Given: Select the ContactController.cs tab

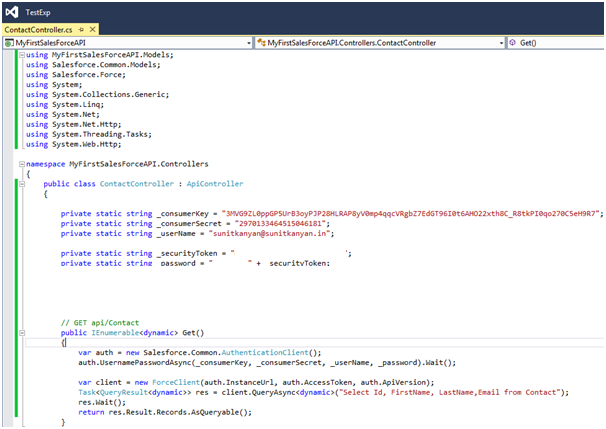Looking at the screenshot, I should (38, 30).
